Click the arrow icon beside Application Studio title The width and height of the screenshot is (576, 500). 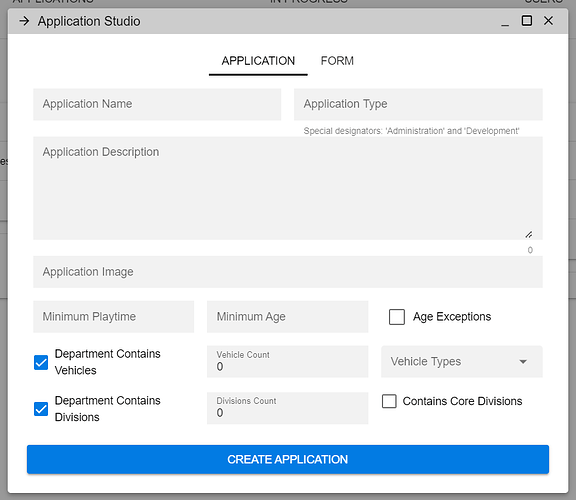click(x=24, y=21)
